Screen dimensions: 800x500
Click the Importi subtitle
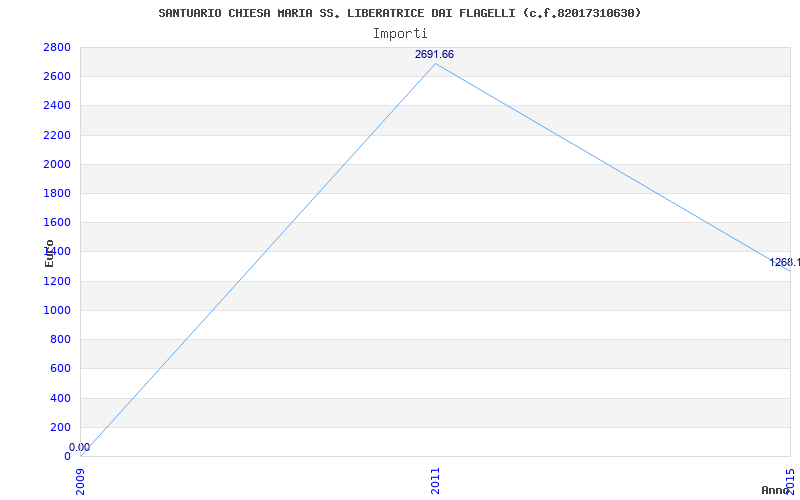coord(400,34)
